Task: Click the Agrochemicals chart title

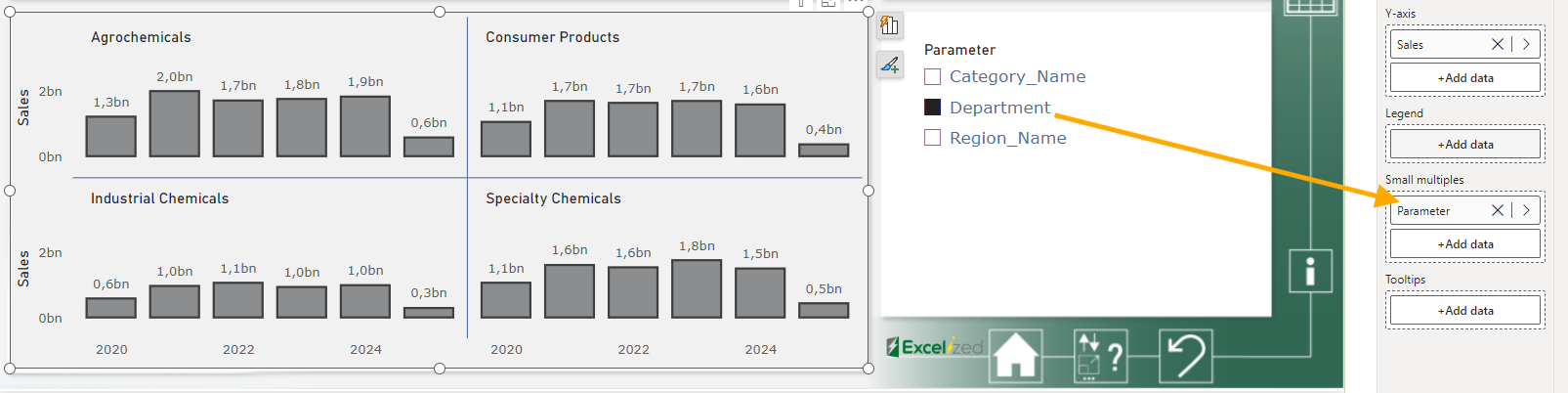Action: tap(141, 37)
